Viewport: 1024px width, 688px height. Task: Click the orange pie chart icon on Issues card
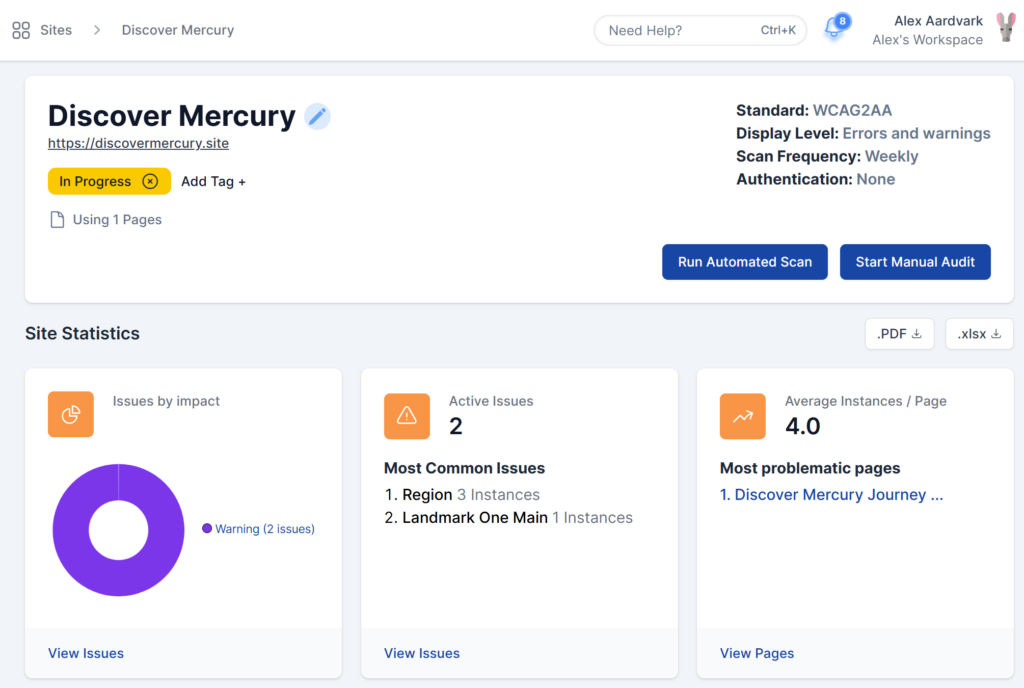(x=71, y=413)
